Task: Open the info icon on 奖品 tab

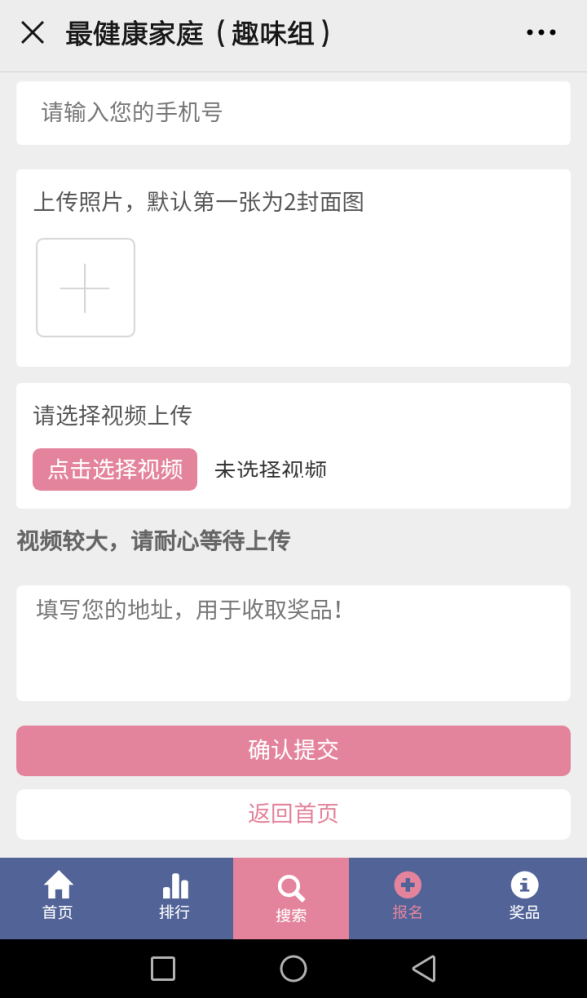Action: [x=523, y=884]
